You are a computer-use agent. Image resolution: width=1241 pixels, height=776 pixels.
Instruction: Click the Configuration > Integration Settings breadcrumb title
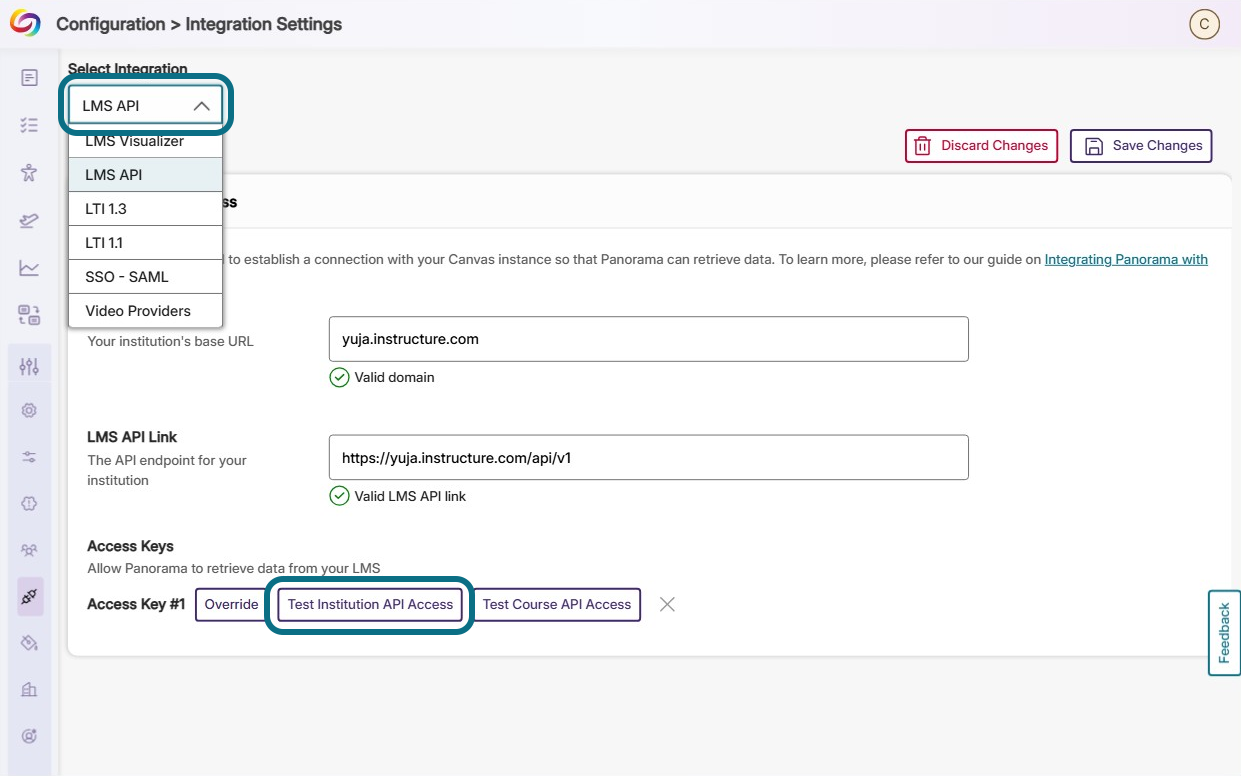199,24
